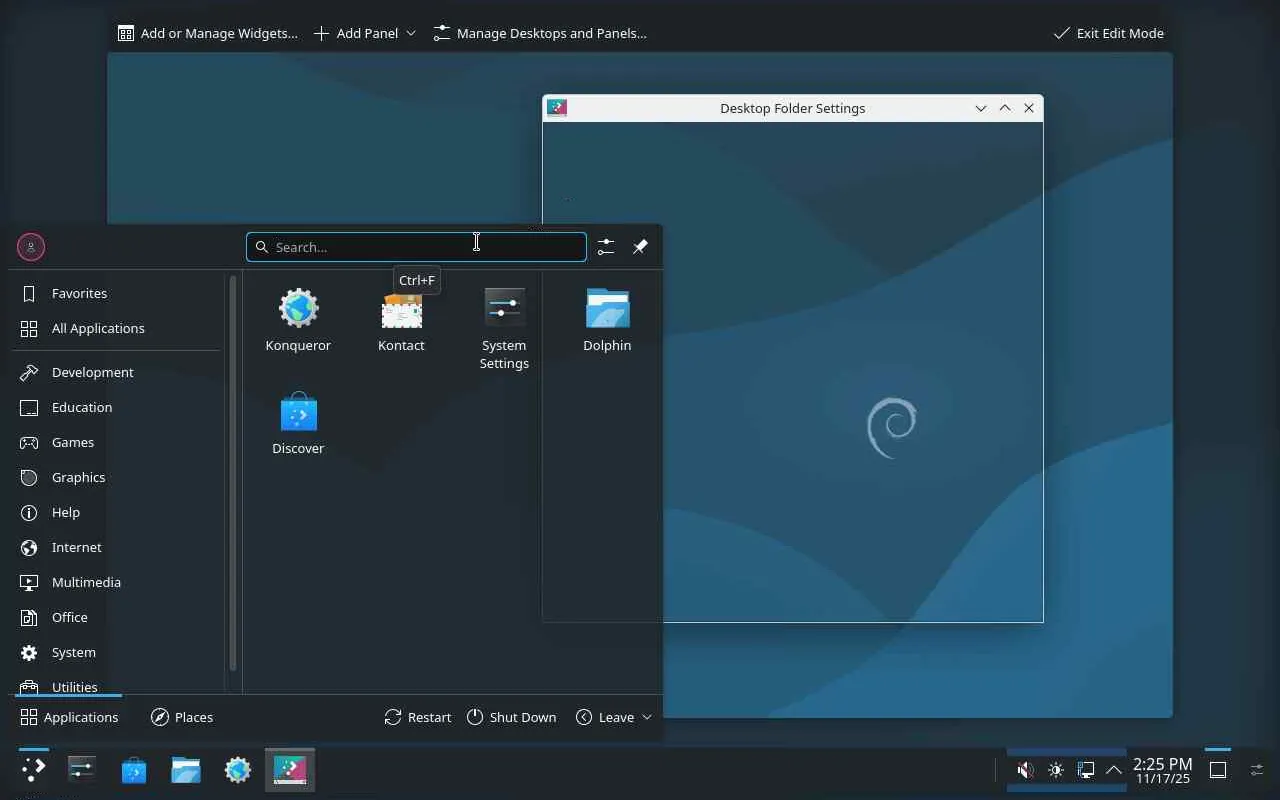Open Discover from the taskbar
Viewport: 1280px width, 800px height.
click(x=134, y=770)
